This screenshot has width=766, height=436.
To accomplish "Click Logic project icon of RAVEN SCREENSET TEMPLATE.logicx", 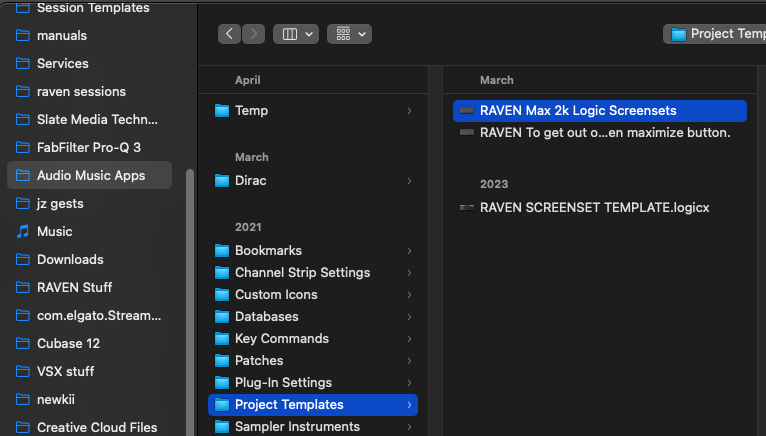I will tap(467, 208).
